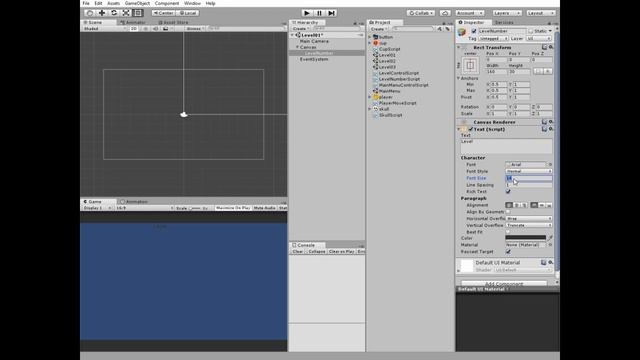The width and height of the screenshot is (640, 360).
Task: Toggle scene lighting sun icon
Action: (x=145, y=29)
